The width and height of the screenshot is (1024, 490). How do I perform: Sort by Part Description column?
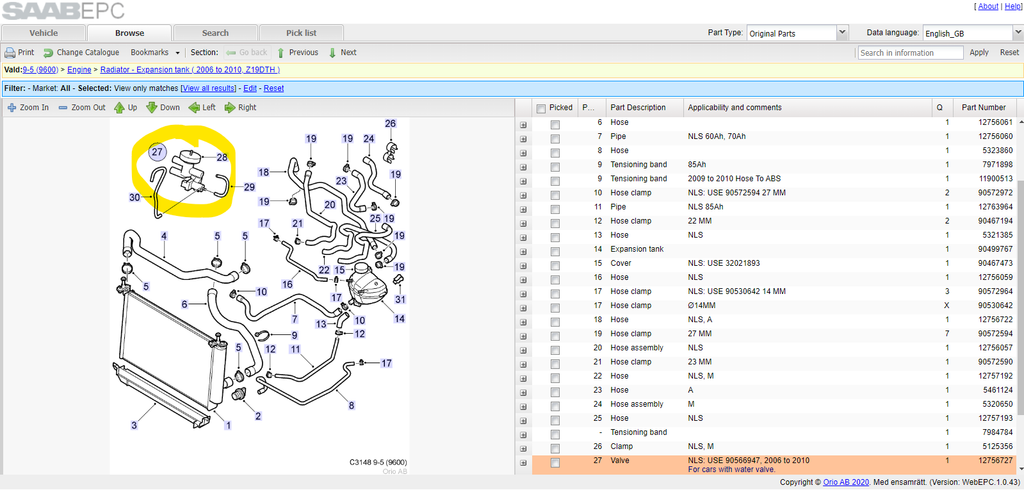click(x=644, y=108)
